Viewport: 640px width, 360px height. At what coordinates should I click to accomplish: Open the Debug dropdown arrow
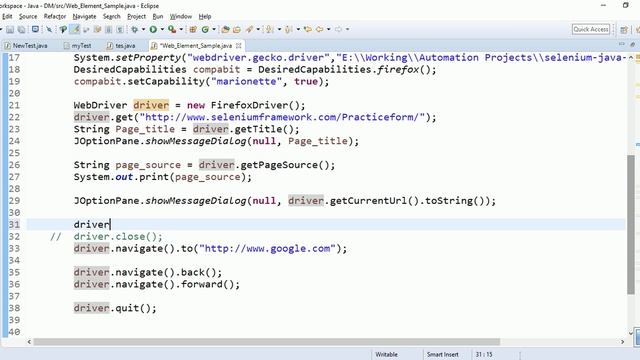143,29
